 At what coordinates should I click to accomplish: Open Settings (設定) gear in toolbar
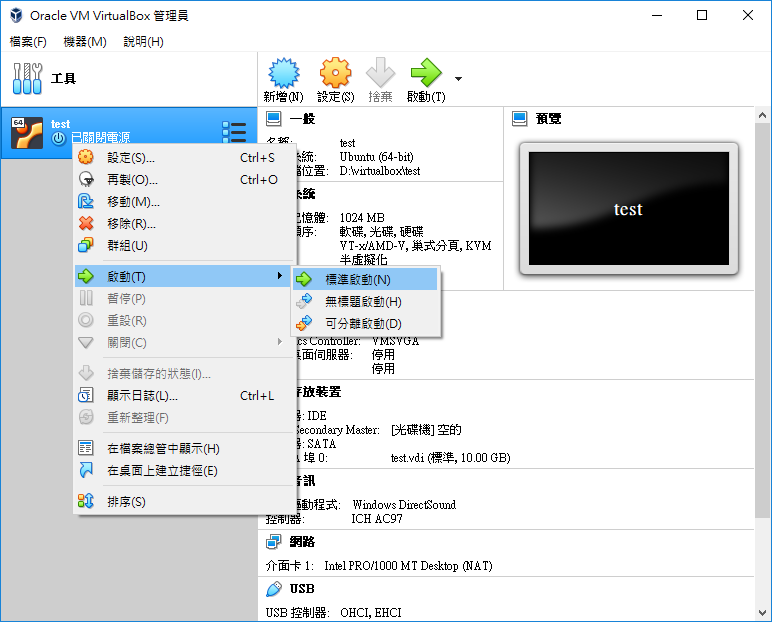point(335,73)
